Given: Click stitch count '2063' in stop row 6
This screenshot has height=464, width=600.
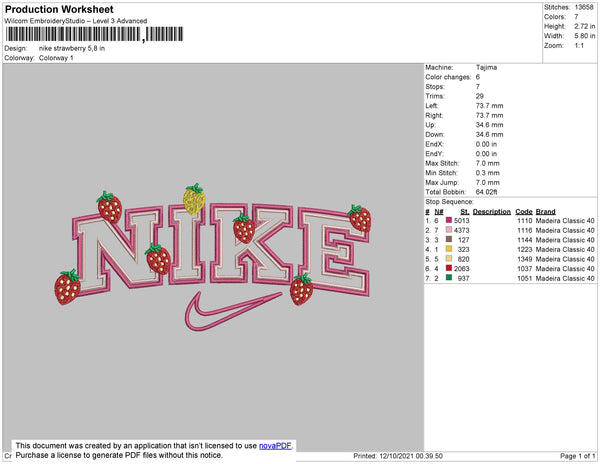Looking at the screenshot, I should pos(461,269).
